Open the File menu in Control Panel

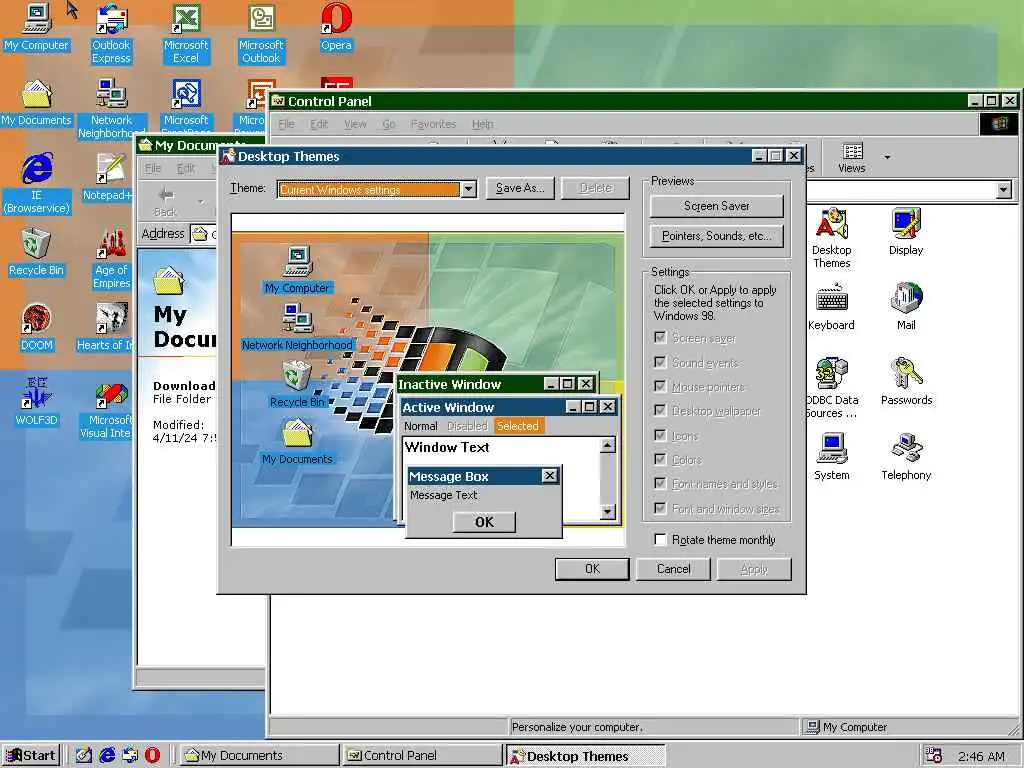pos(286,124)
